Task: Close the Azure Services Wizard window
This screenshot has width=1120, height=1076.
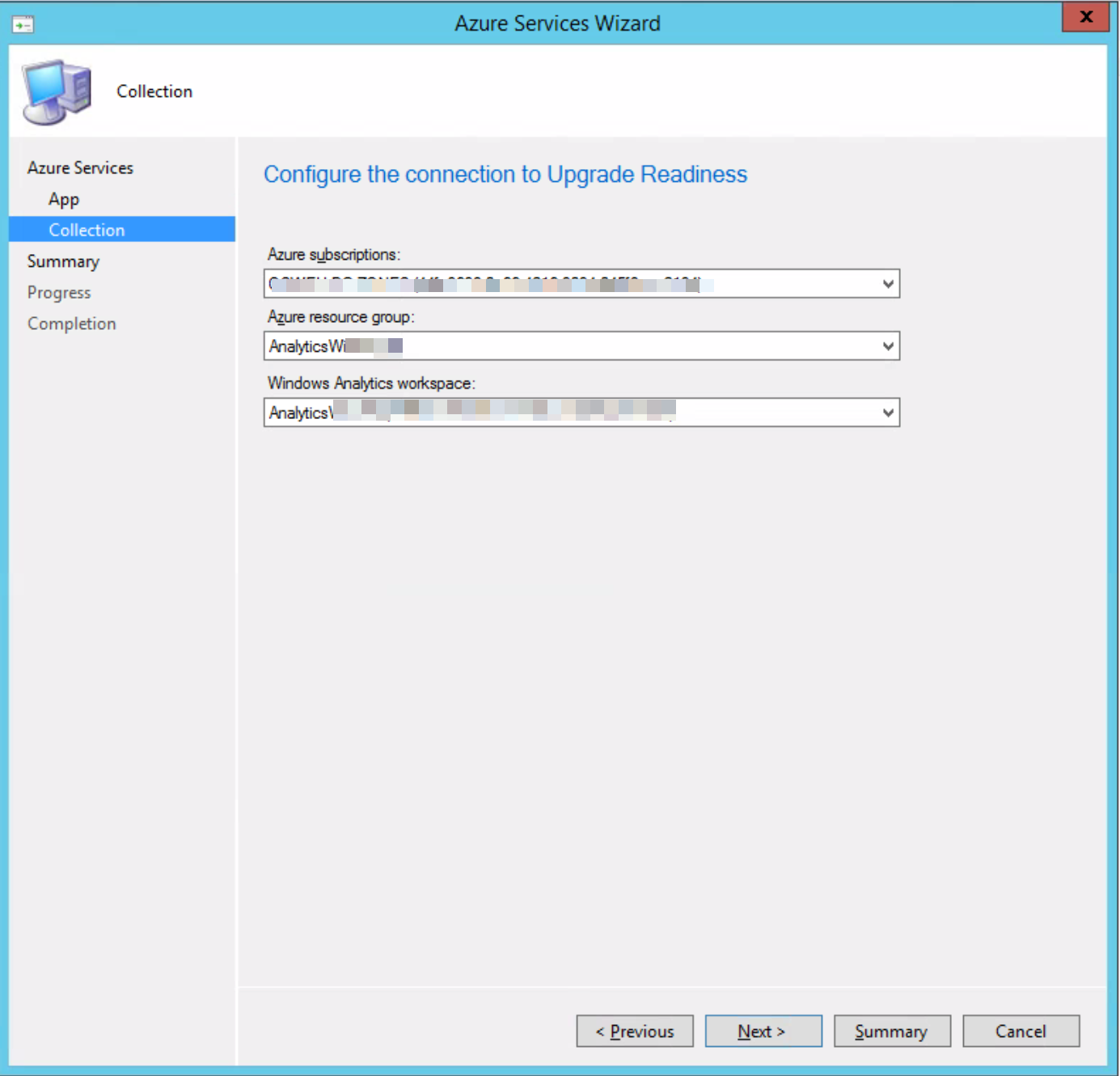Action: 1085,17
